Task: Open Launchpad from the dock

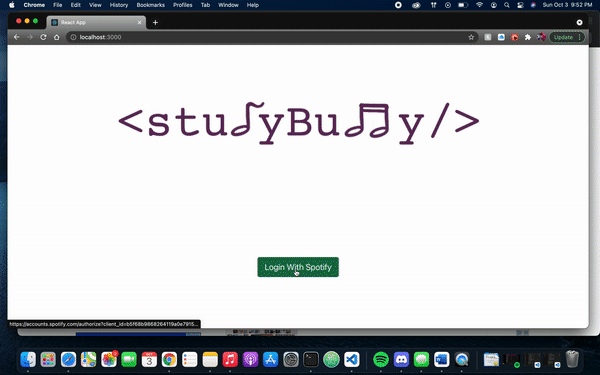Action: pyautogui.click(x=48, y=359)
